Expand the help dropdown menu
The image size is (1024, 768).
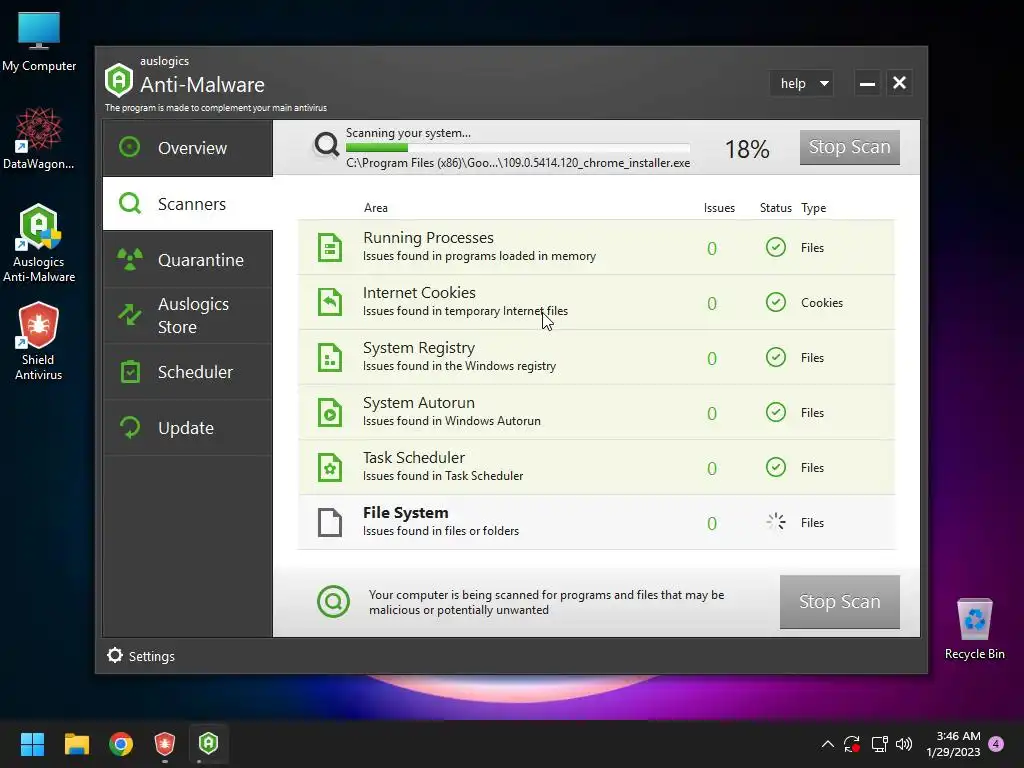click(x=802, y=83)
